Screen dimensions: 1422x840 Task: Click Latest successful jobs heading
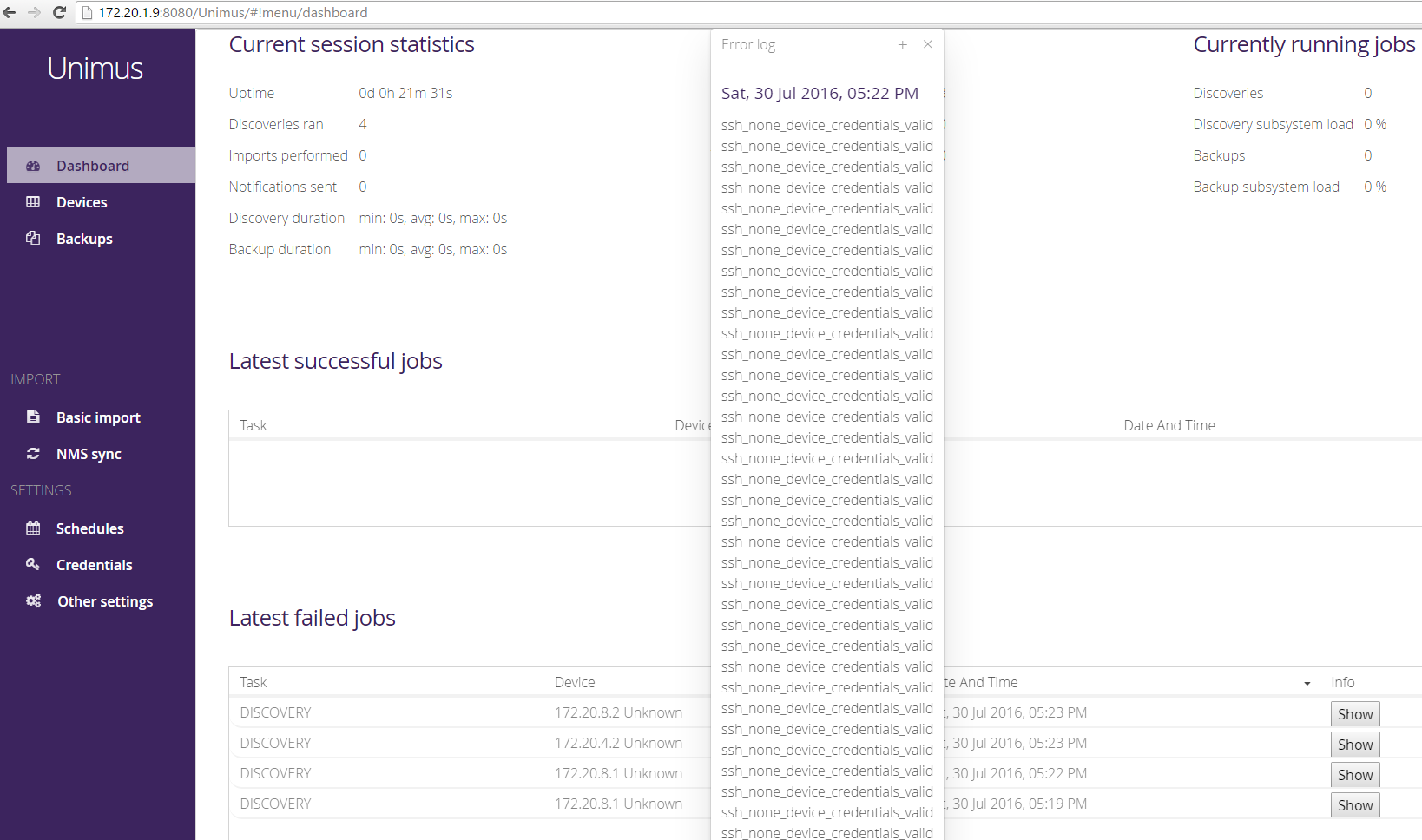pos(336,361)
